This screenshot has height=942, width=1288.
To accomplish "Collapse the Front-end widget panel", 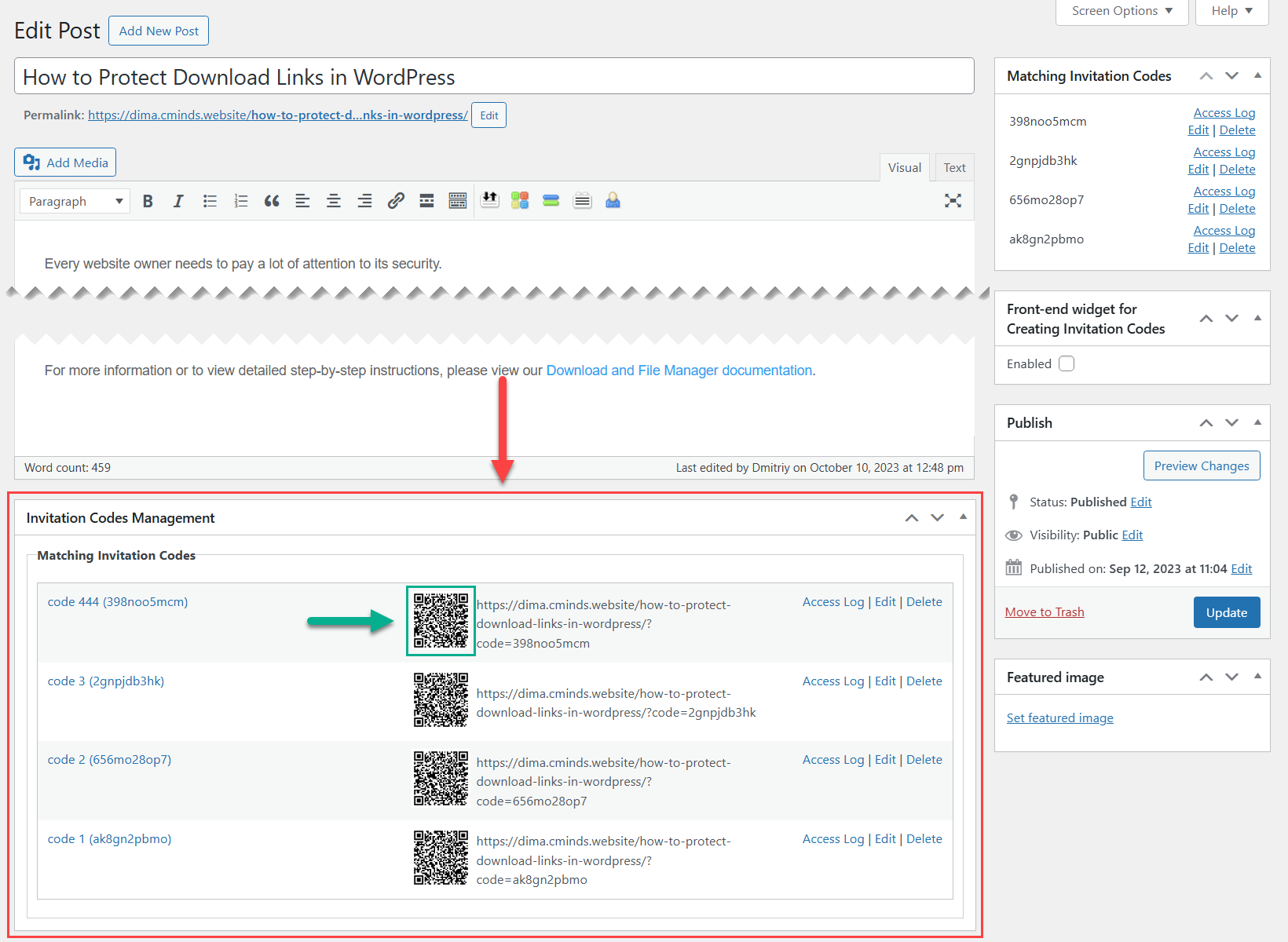I will click(1257, 319).
